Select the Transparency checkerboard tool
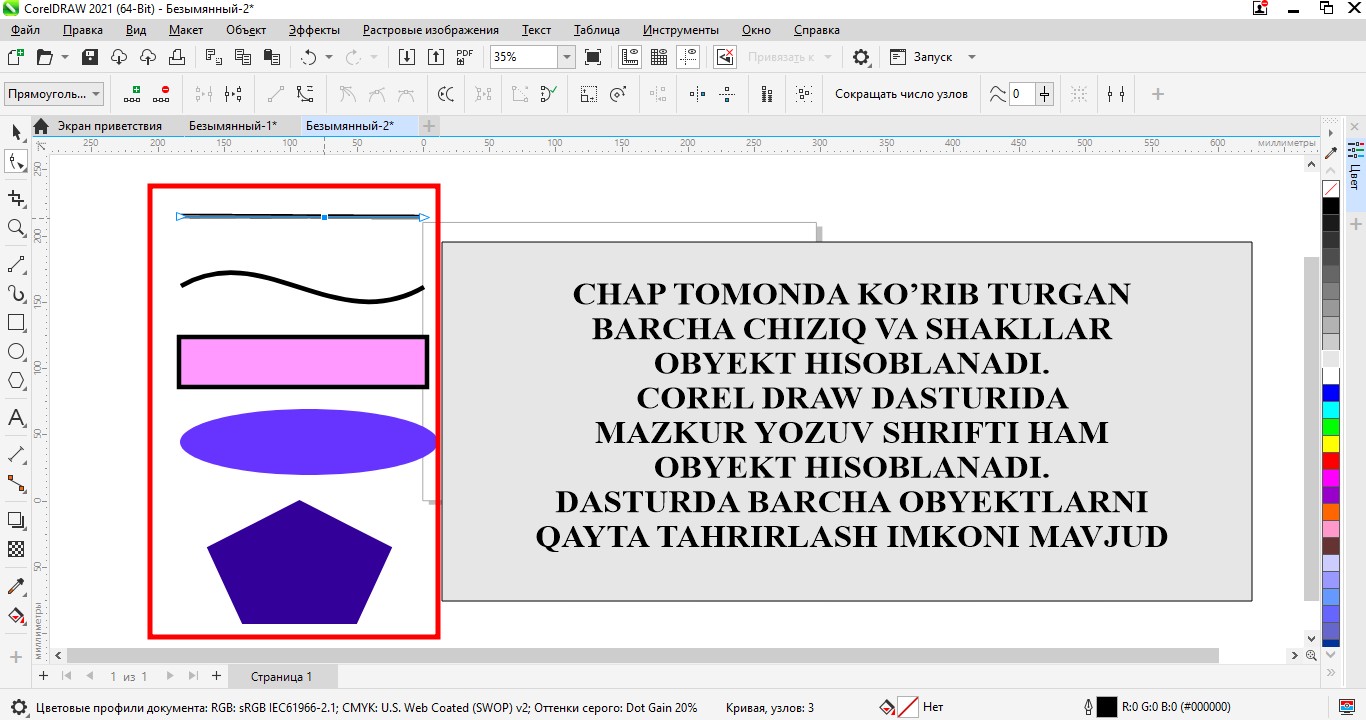The image size is (1366, 720). (x=16, y=549)
